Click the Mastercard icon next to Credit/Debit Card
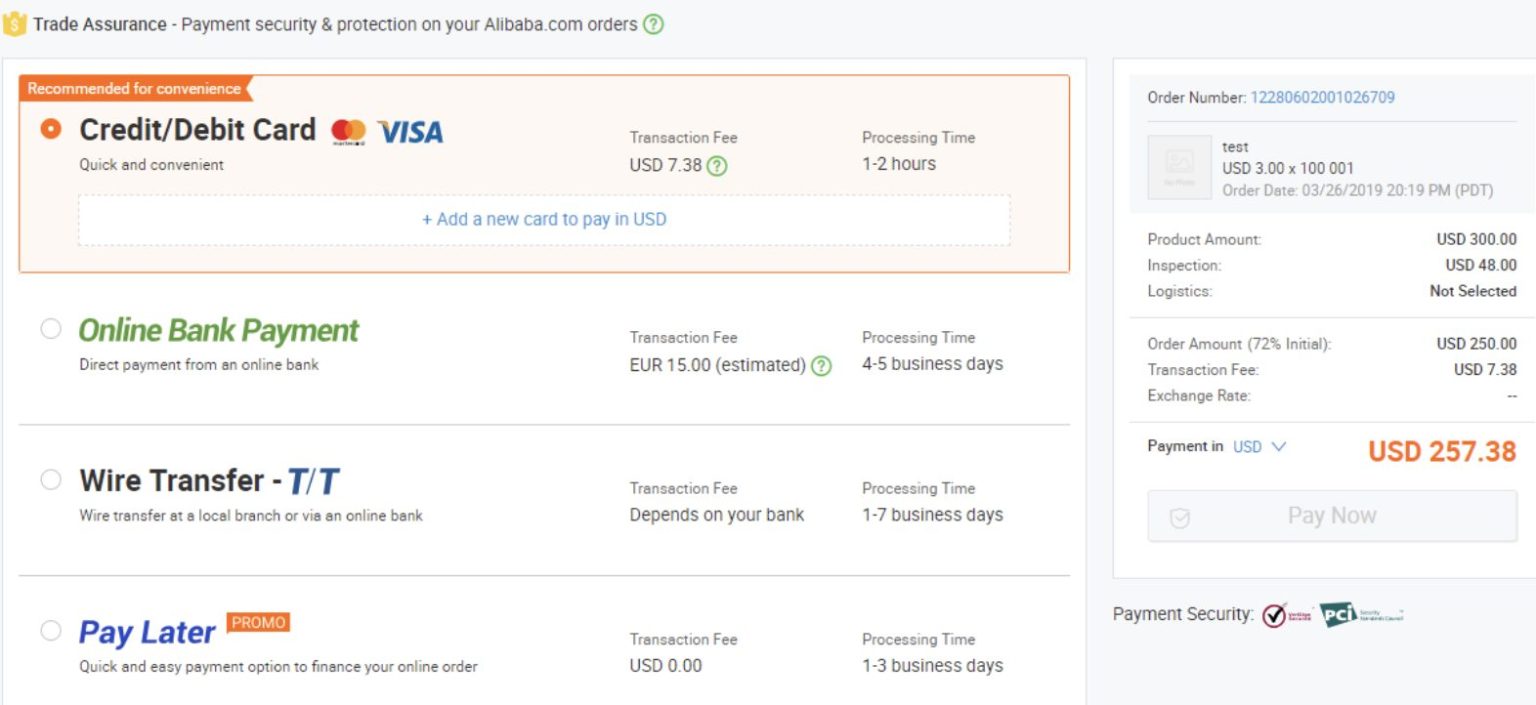The image size is (1536, 705). (347, 129)
